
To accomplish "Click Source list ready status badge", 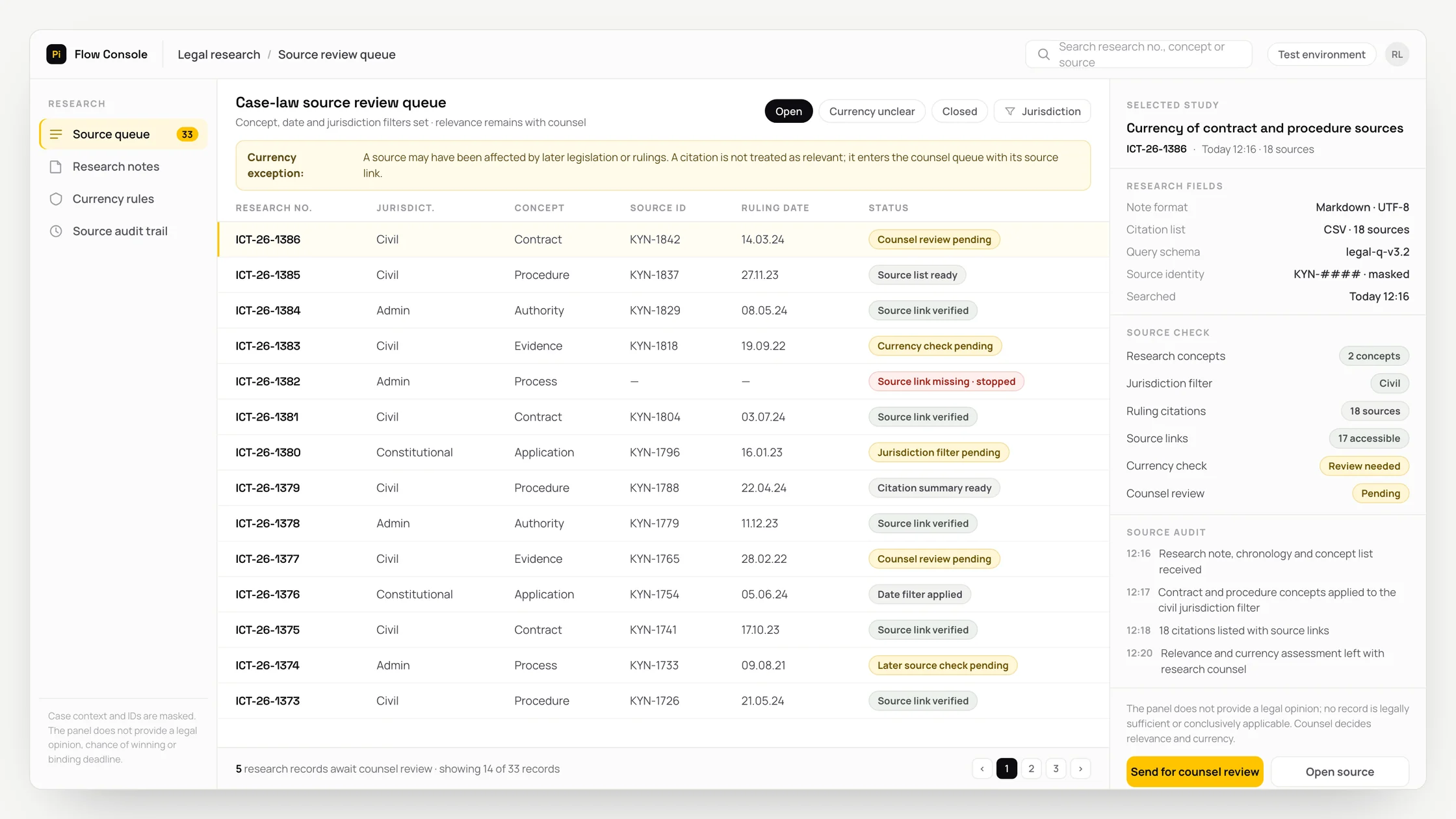I will point(917,275).
